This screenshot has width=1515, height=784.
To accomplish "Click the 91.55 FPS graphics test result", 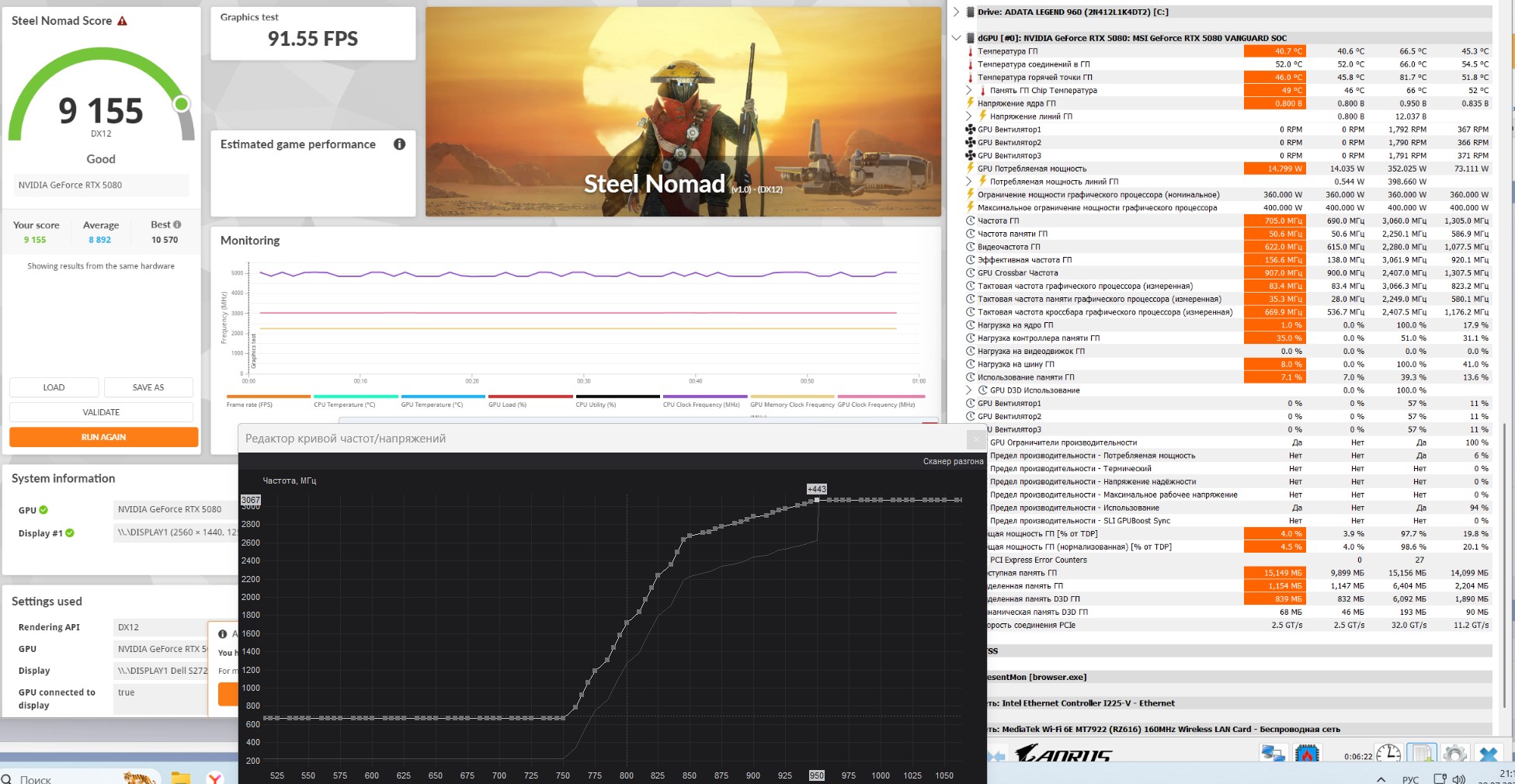I will (313, 39).
